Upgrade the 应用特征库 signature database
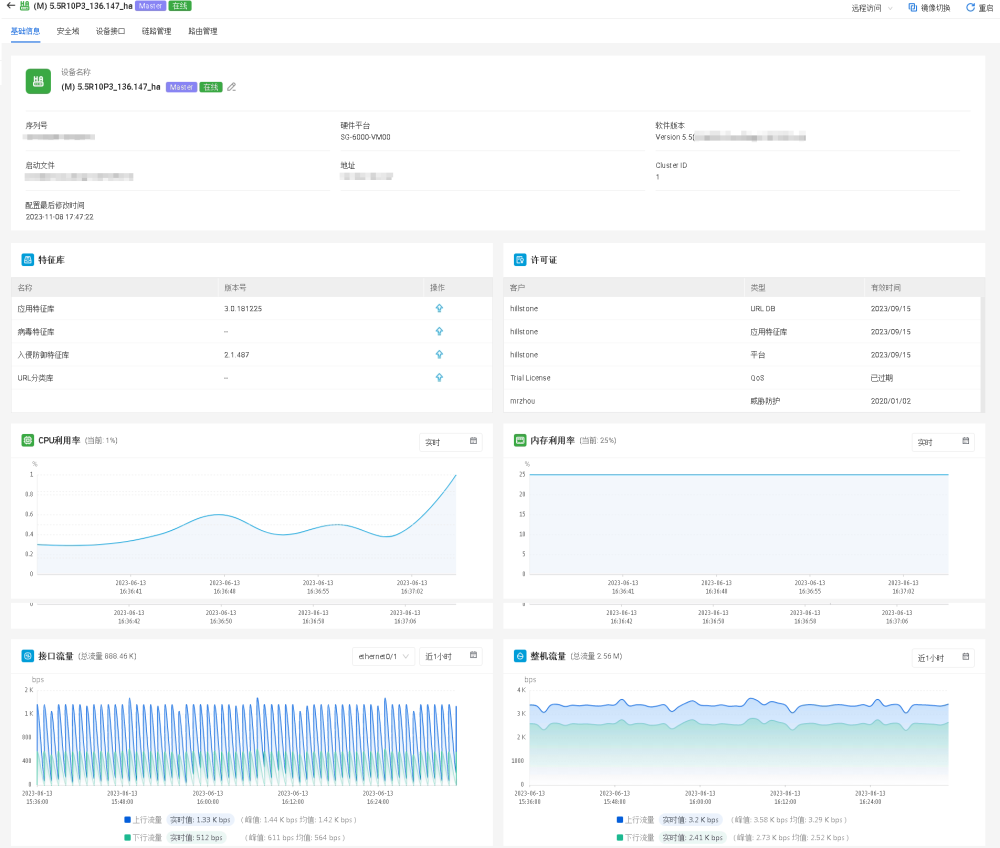The image size is (1000, 848). pos(439,308)
